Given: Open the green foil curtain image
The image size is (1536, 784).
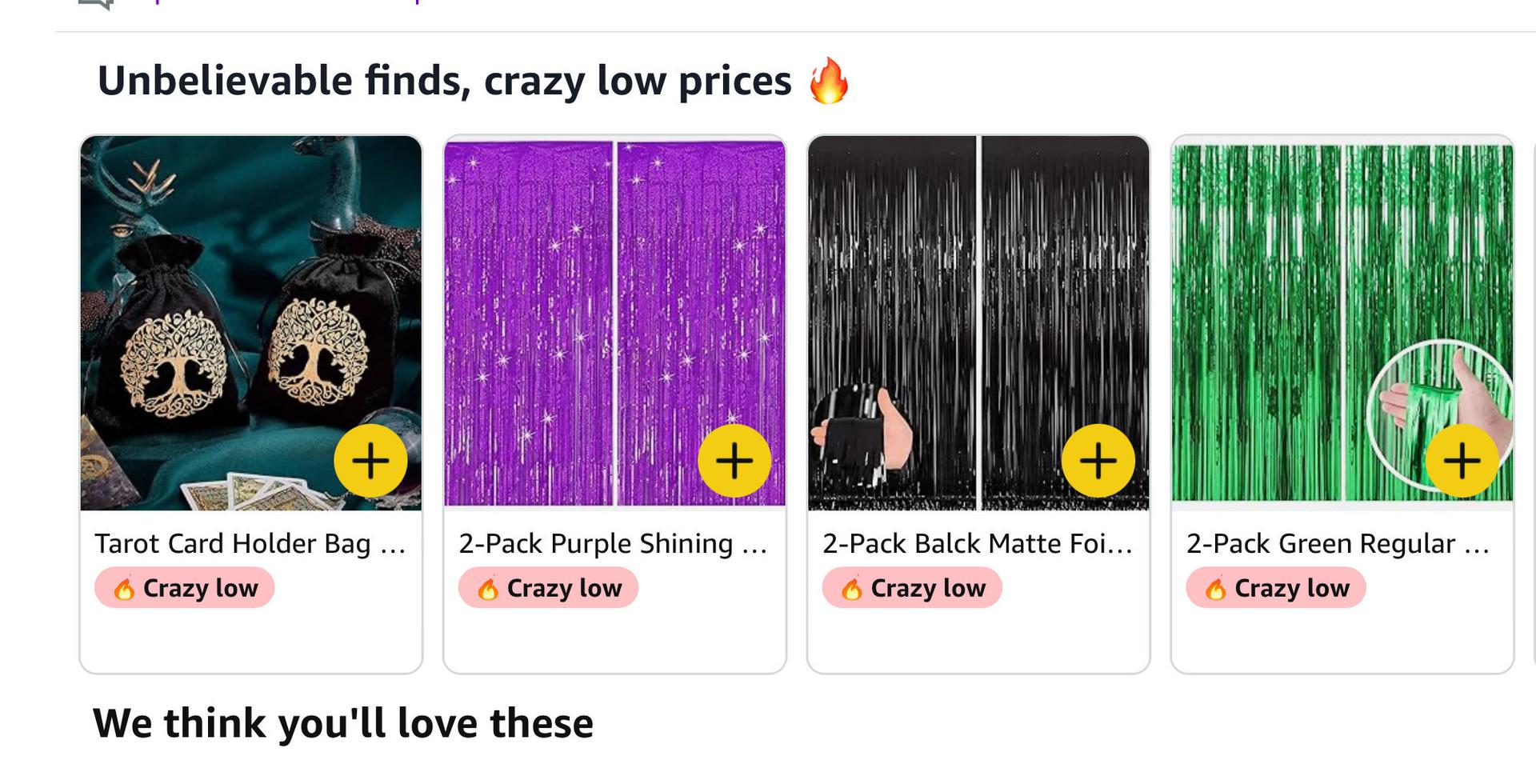Looking at the screenshot, I should [x=1342, y=323].
